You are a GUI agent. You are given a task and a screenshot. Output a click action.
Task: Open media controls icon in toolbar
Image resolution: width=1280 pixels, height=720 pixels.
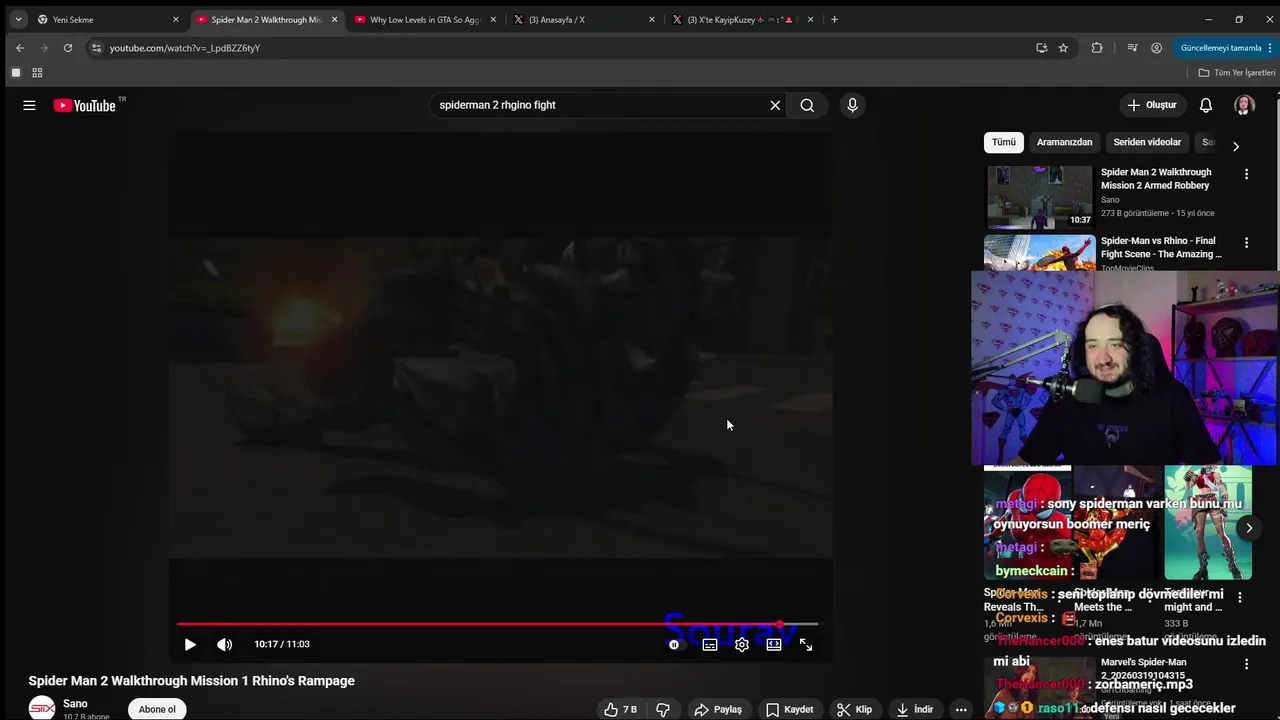pos(1132,48)
